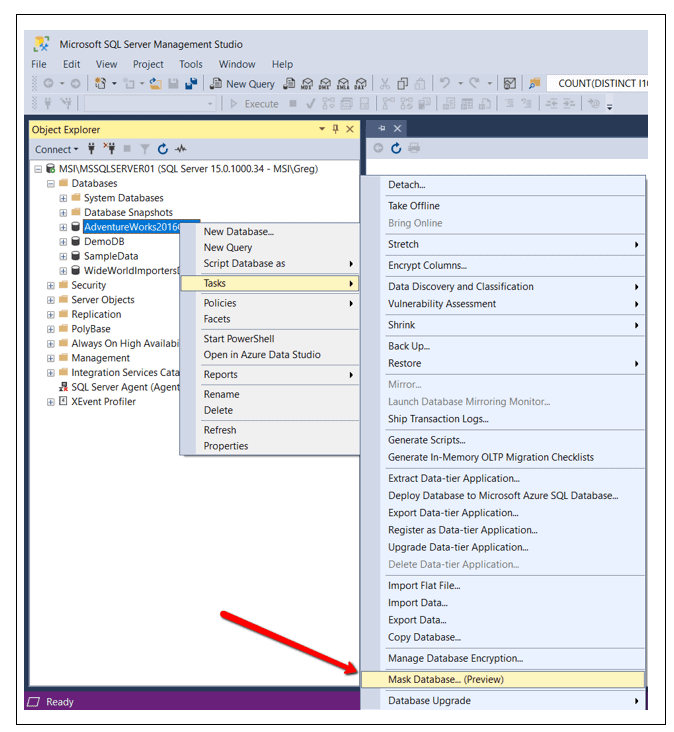
Task: Expand the SampleData database node
Action: click(63, 256)
